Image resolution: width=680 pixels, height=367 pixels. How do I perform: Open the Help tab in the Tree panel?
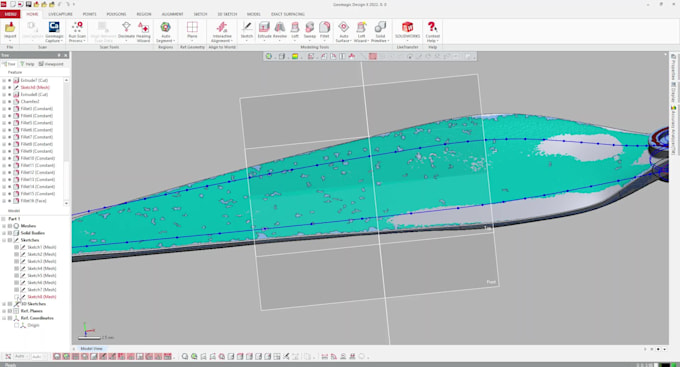(x=27, y=64)
